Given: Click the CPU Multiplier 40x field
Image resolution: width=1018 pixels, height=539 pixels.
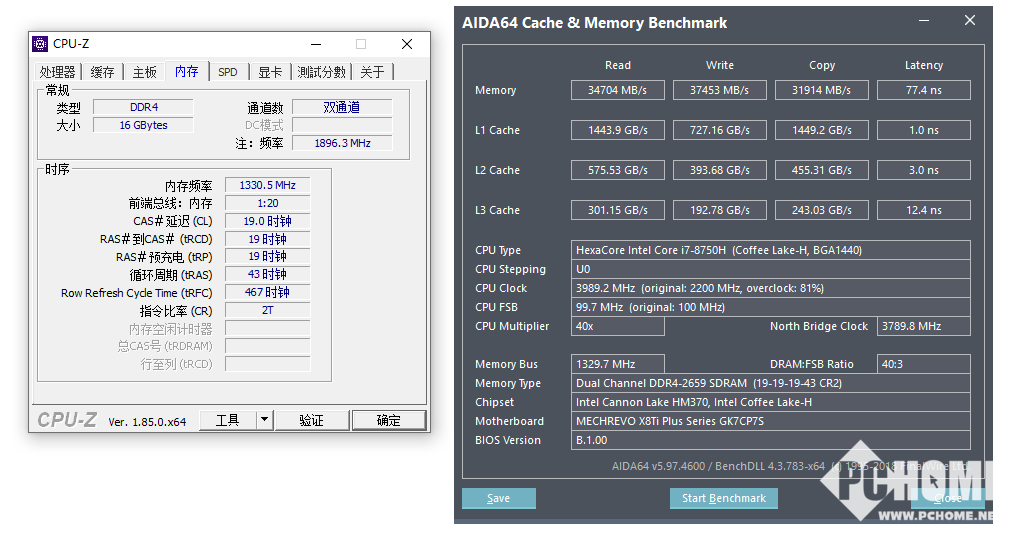Looking at the screenshot, I should coord(617,326).
